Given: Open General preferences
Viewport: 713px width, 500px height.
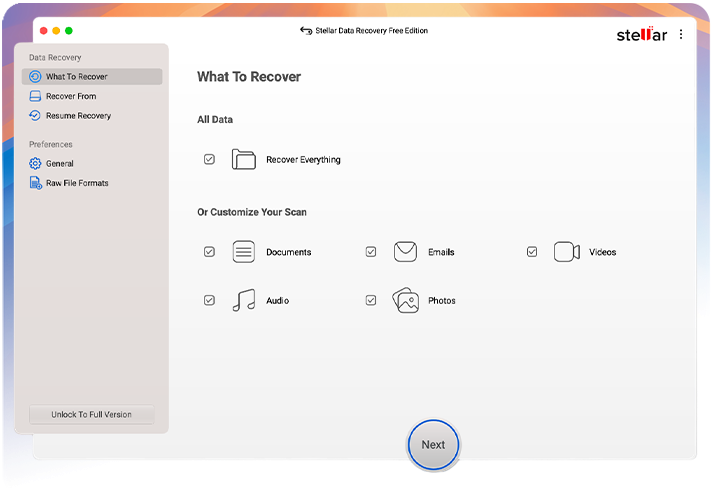Looking at the screenshot, I should [x=92, y=163].
